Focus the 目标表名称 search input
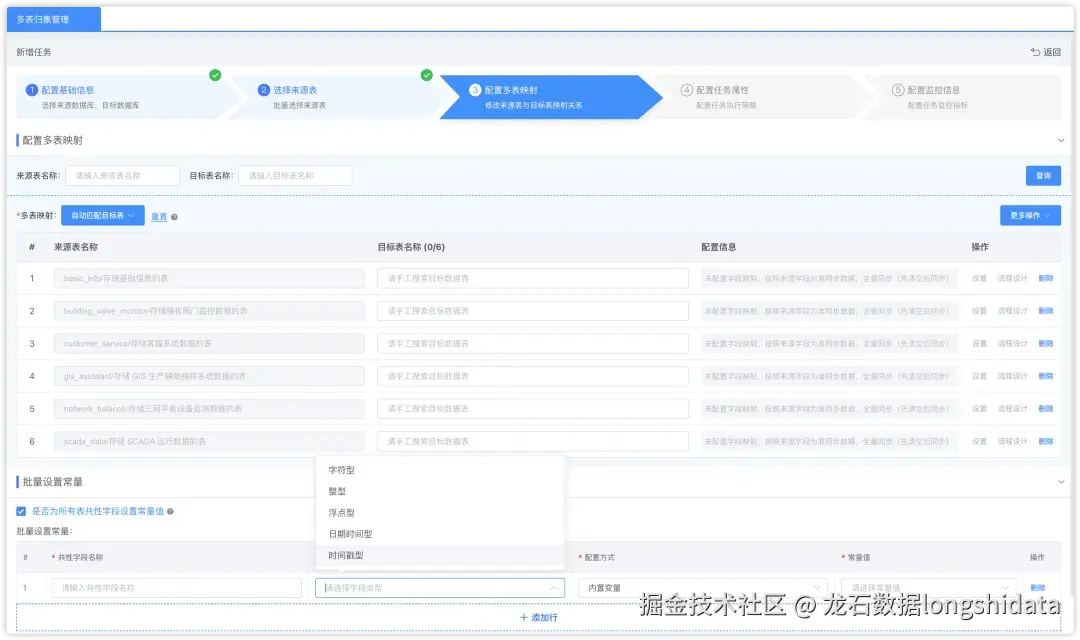Viewport: 1080px width, 640px height. 295,176
